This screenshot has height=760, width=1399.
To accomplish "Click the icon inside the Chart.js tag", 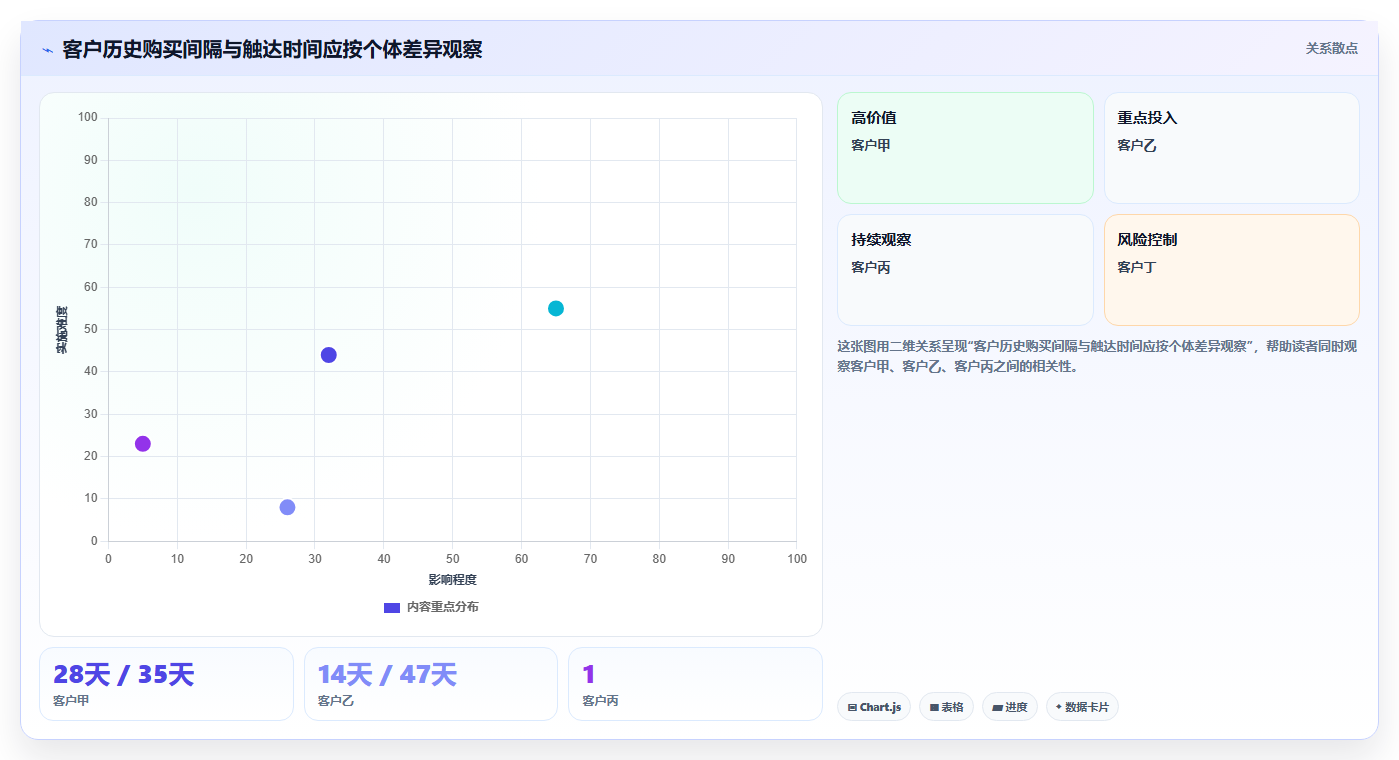I will coord(852,707).
